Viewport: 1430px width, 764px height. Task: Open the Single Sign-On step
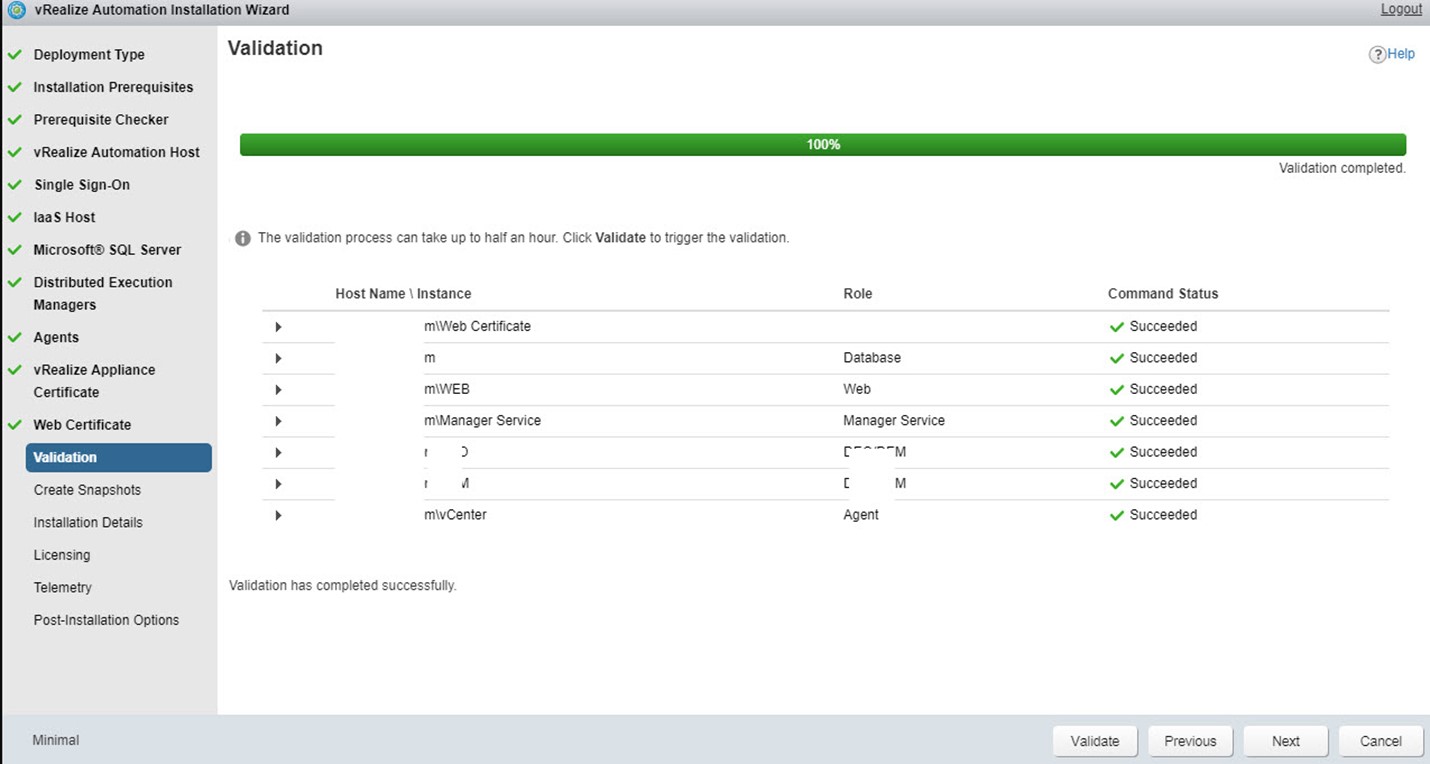click(82, 185)
